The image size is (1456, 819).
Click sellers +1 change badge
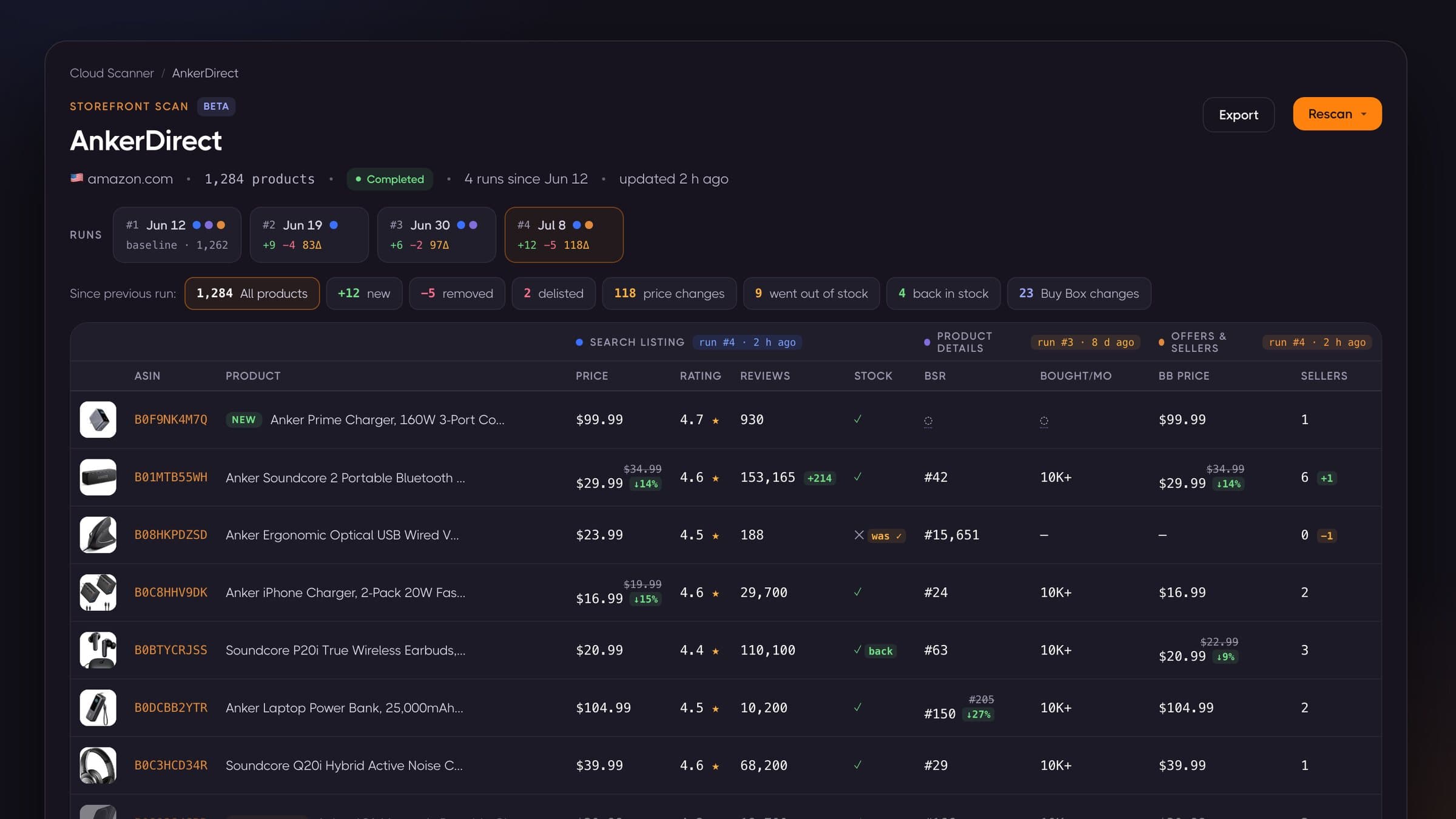coord(1327,478)
